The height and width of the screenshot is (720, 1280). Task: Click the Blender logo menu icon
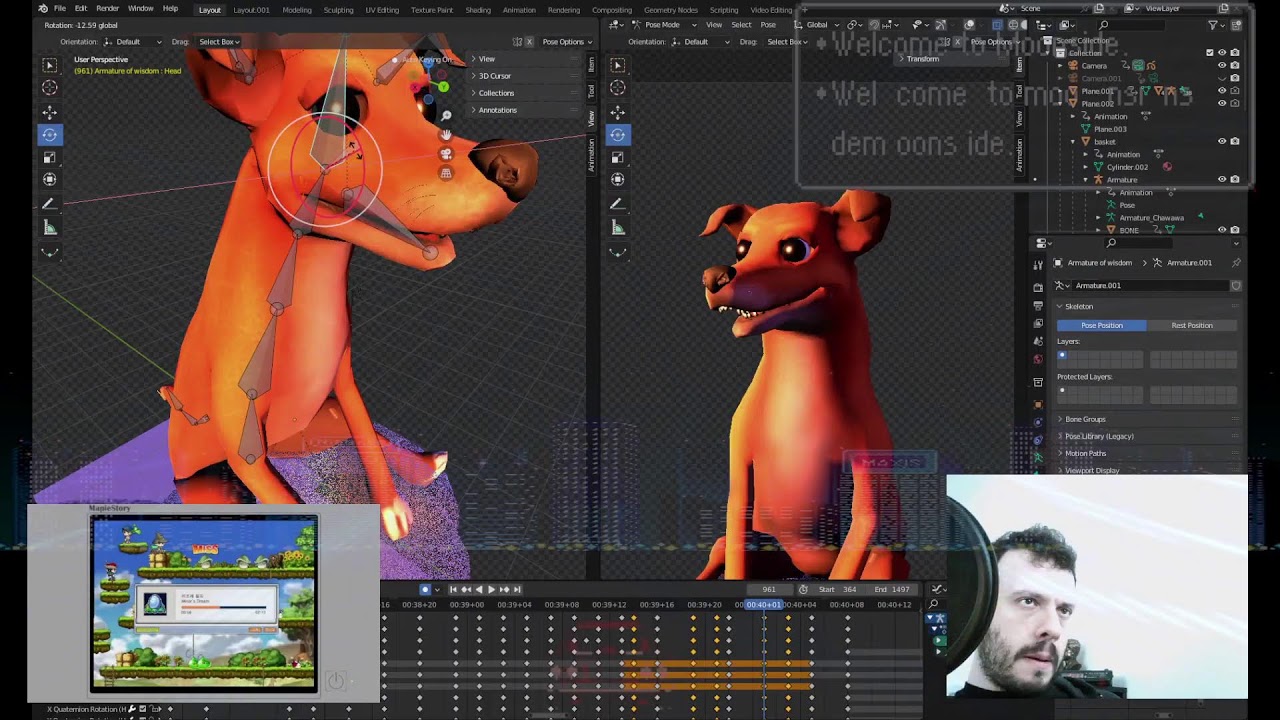(x=42, y=9)
